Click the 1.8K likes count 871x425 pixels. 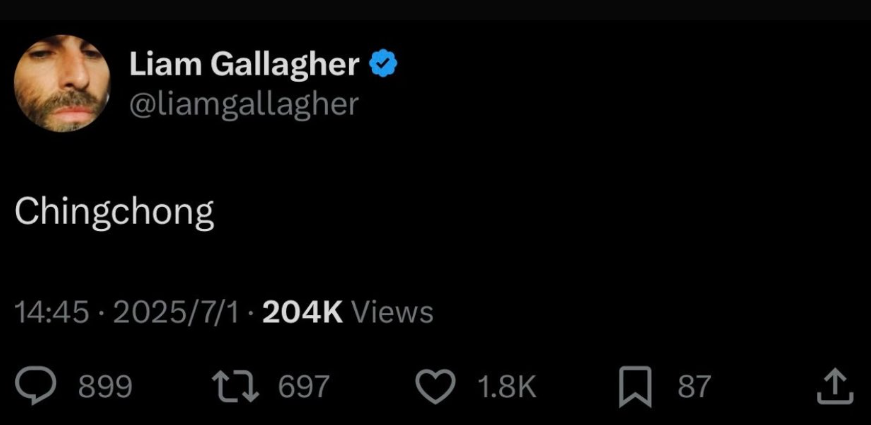(x=507, y=387)
